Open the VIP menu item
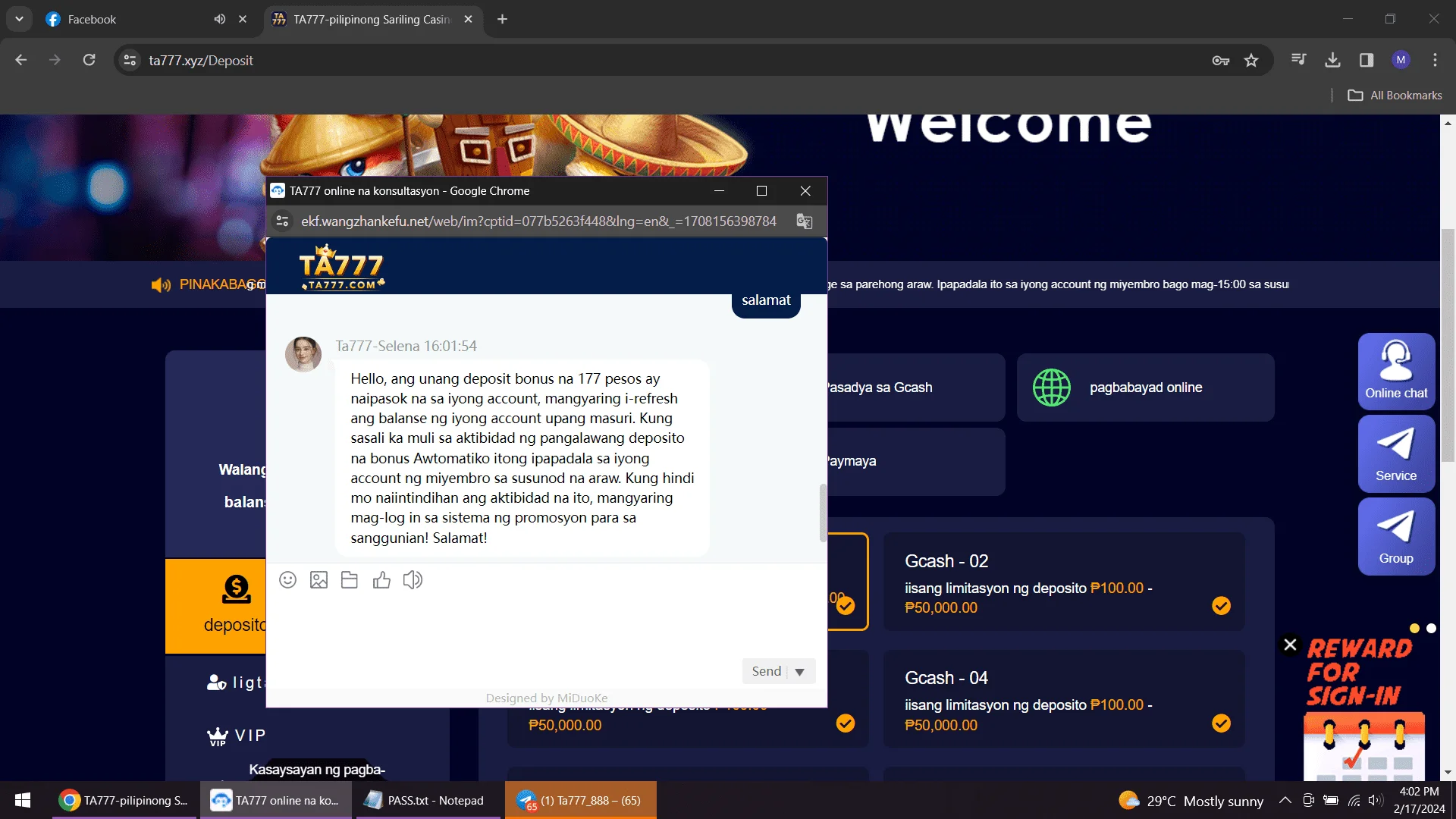1456x819 pixels. tap(237, 736)
